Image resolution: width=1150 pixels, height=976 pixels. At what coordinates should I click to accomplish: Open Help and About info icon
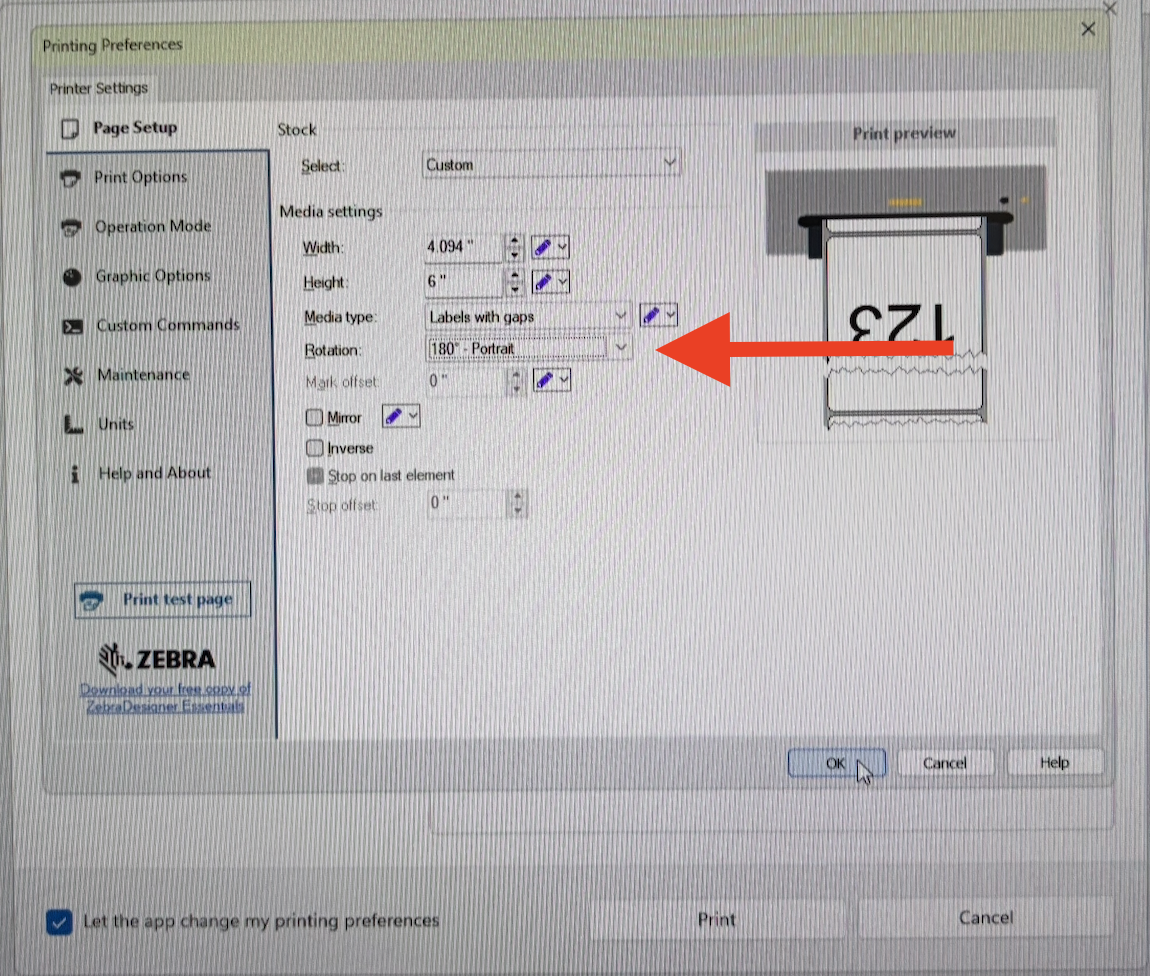pos(75,474)
